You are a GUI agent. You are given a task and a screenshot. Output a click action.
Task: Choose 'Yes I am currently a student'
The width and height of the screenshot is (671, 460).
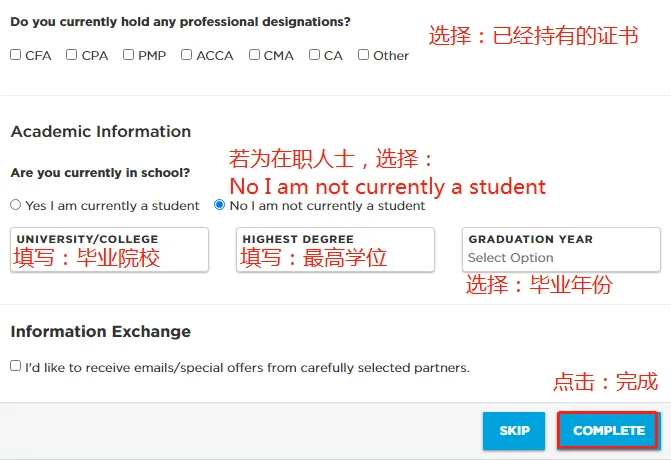click(16, 205)
